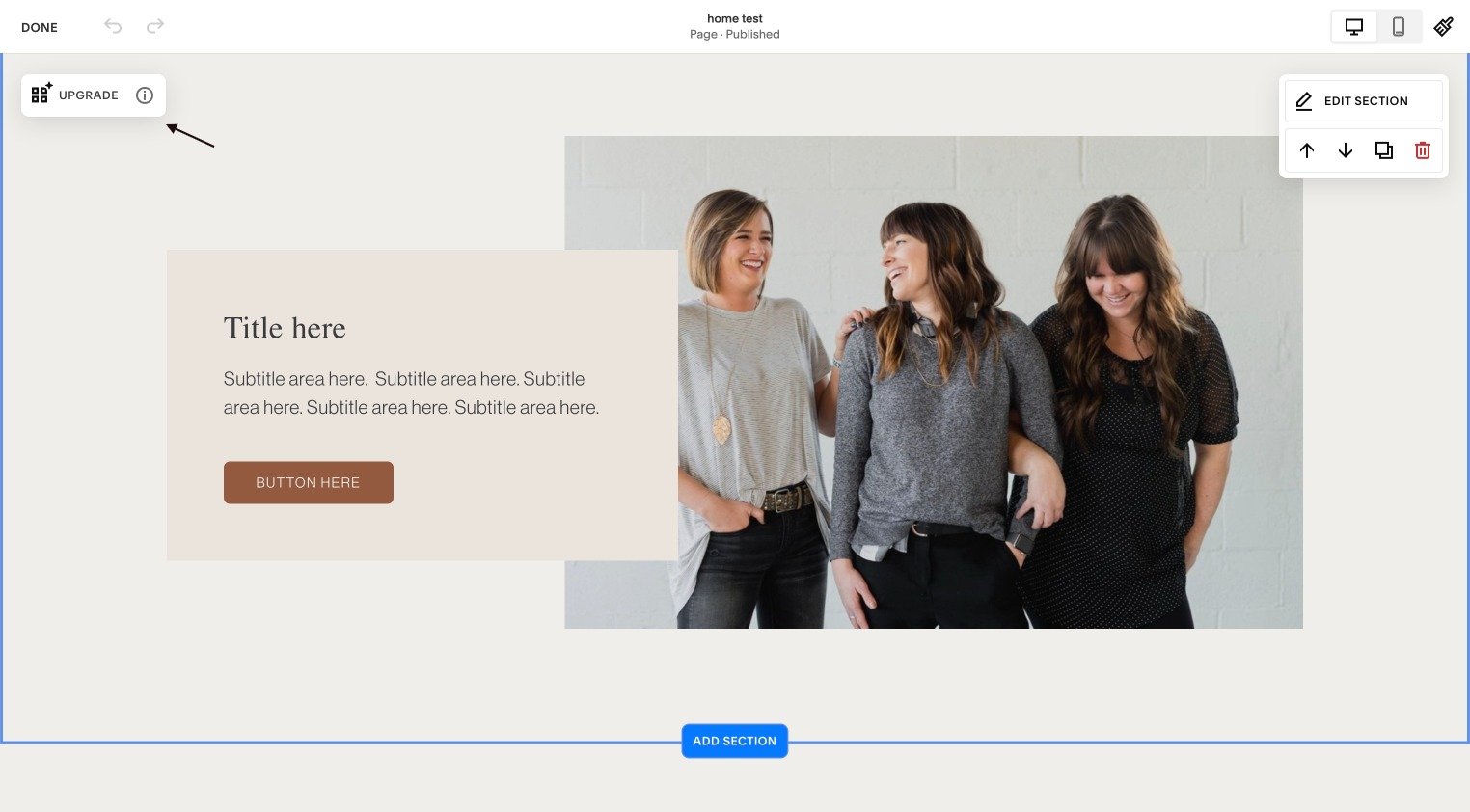
Task: Switch to mobile preview view
Action: coord(1399,27)
